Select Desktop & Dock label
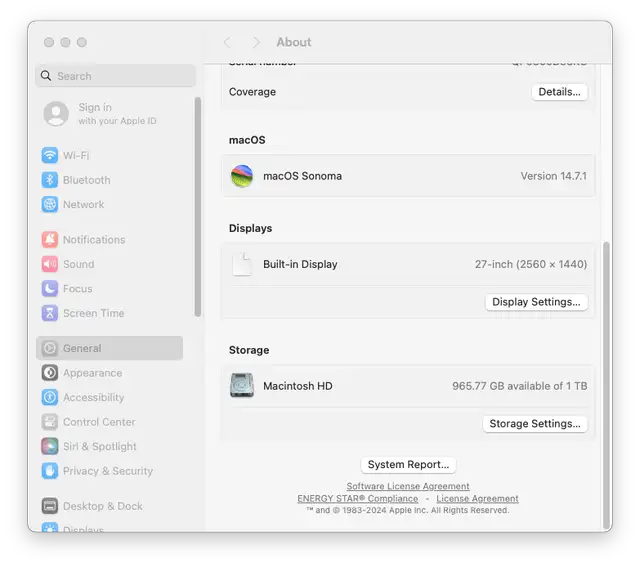Image resolution: width=640 pixels, height=566 pixels. [103, 506]
